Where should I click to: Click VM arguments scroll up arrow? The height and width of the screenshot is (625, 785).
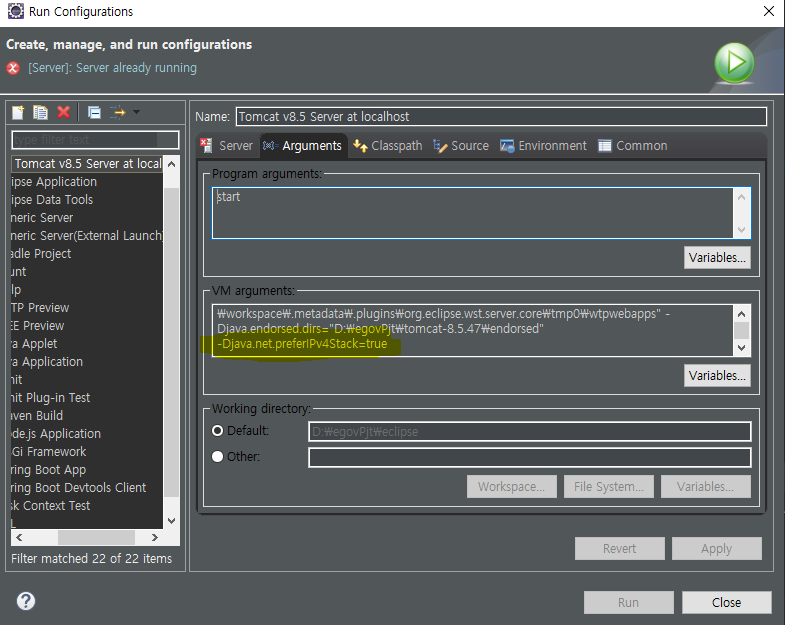click(x=741, y=314)
